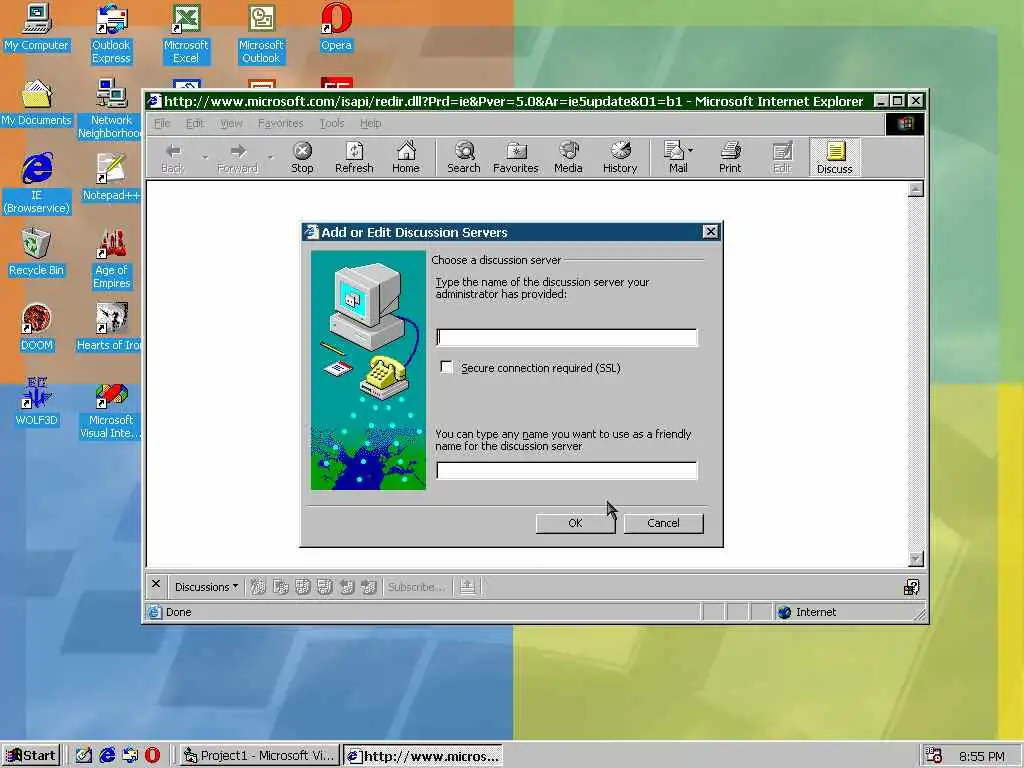Open the Favorites menu
The image size is (1024, 768).
coord(280,123)
